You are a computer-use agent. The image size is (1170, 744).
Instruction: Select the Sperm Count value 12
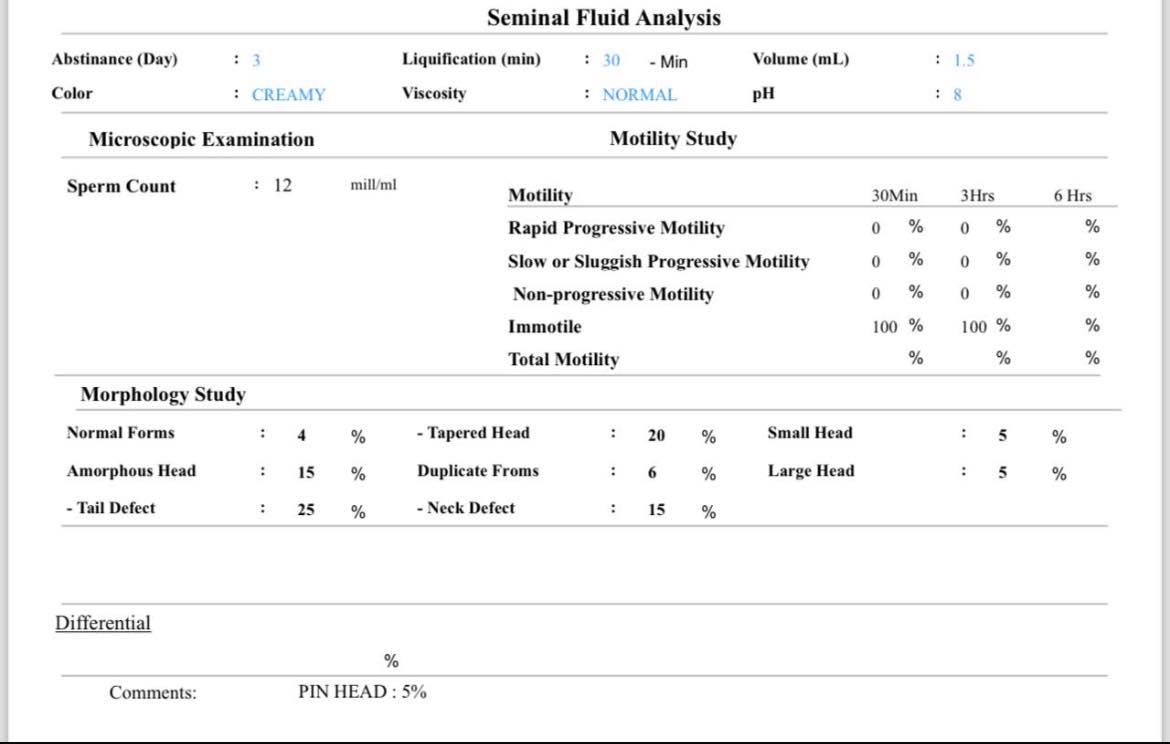click(x=283, y=186)
